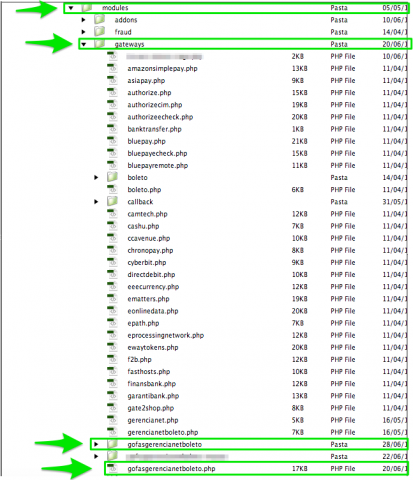Click the callback folder icon
Viewport: 413px width, 480px height.
click(112, 201)
